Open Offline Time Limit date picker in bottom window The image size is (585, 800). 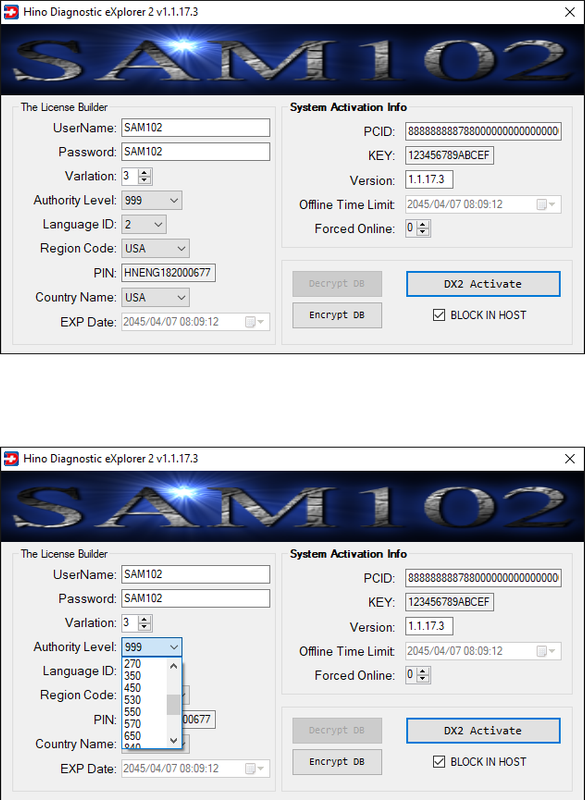coord(546,651)
